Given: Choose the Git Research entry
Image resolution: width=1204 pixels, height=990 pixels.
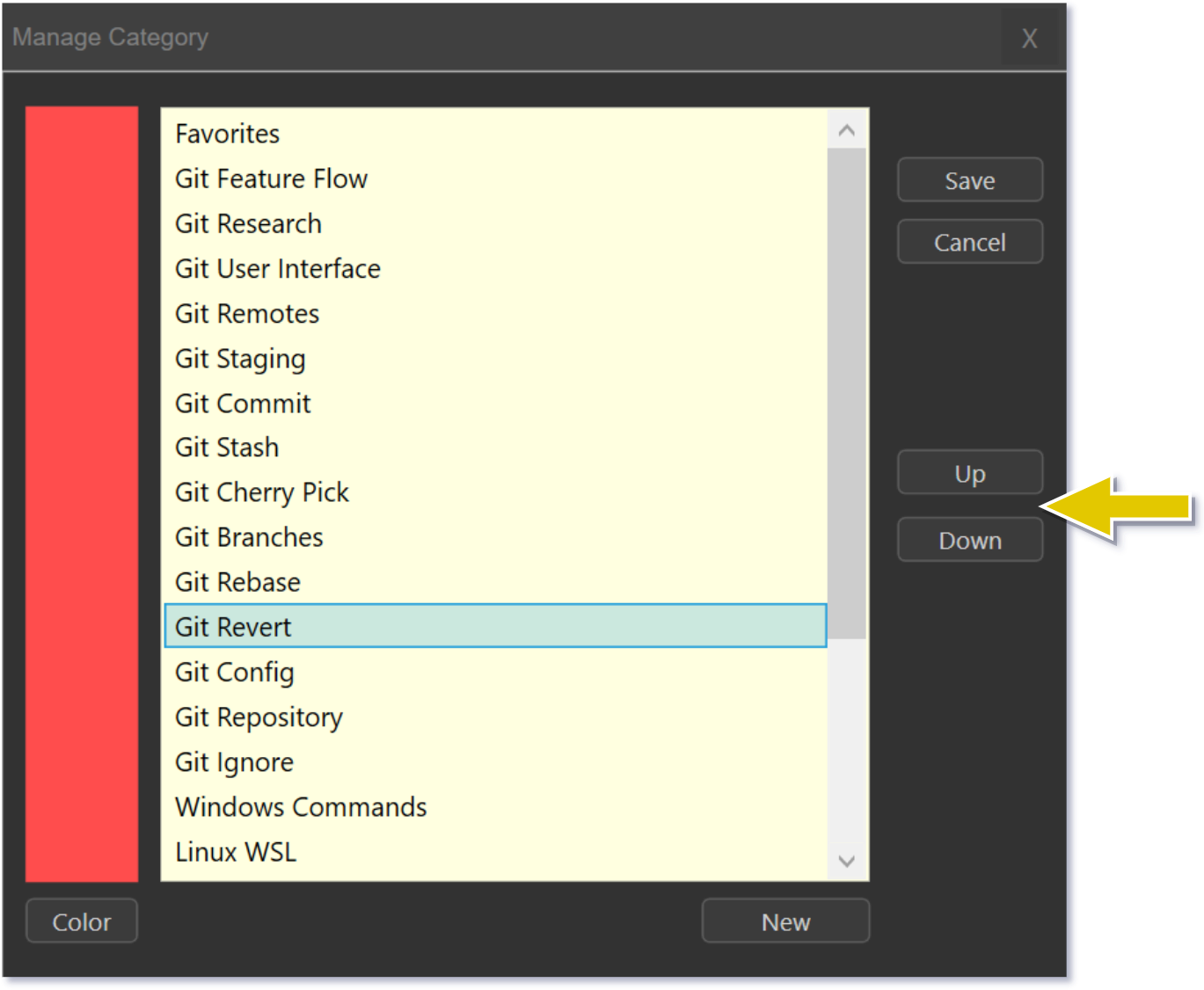Looking at the screenshot, I should pos(248,223).
